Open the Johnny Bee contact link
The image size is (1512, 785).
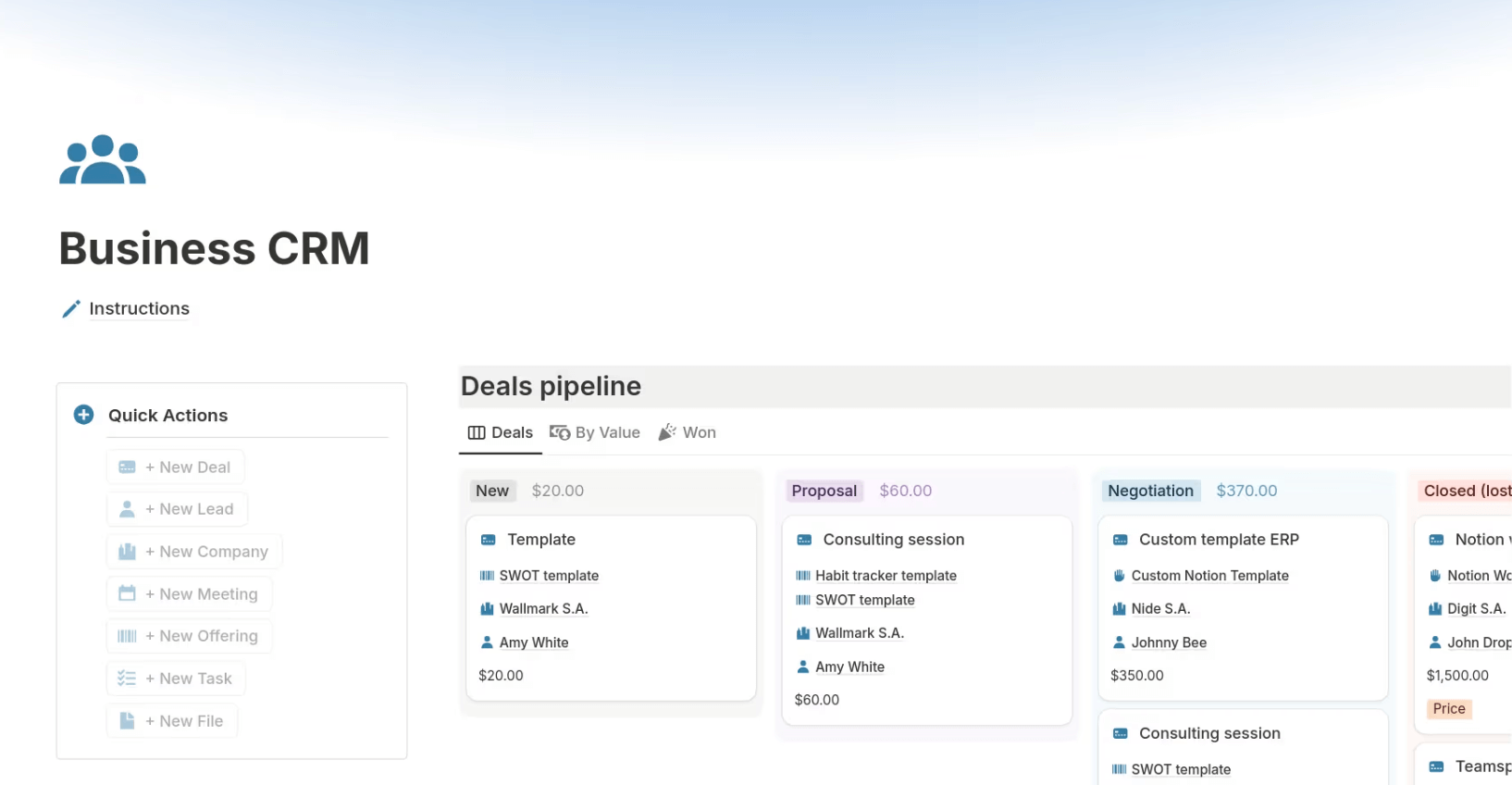click(x=1169, y=642)
